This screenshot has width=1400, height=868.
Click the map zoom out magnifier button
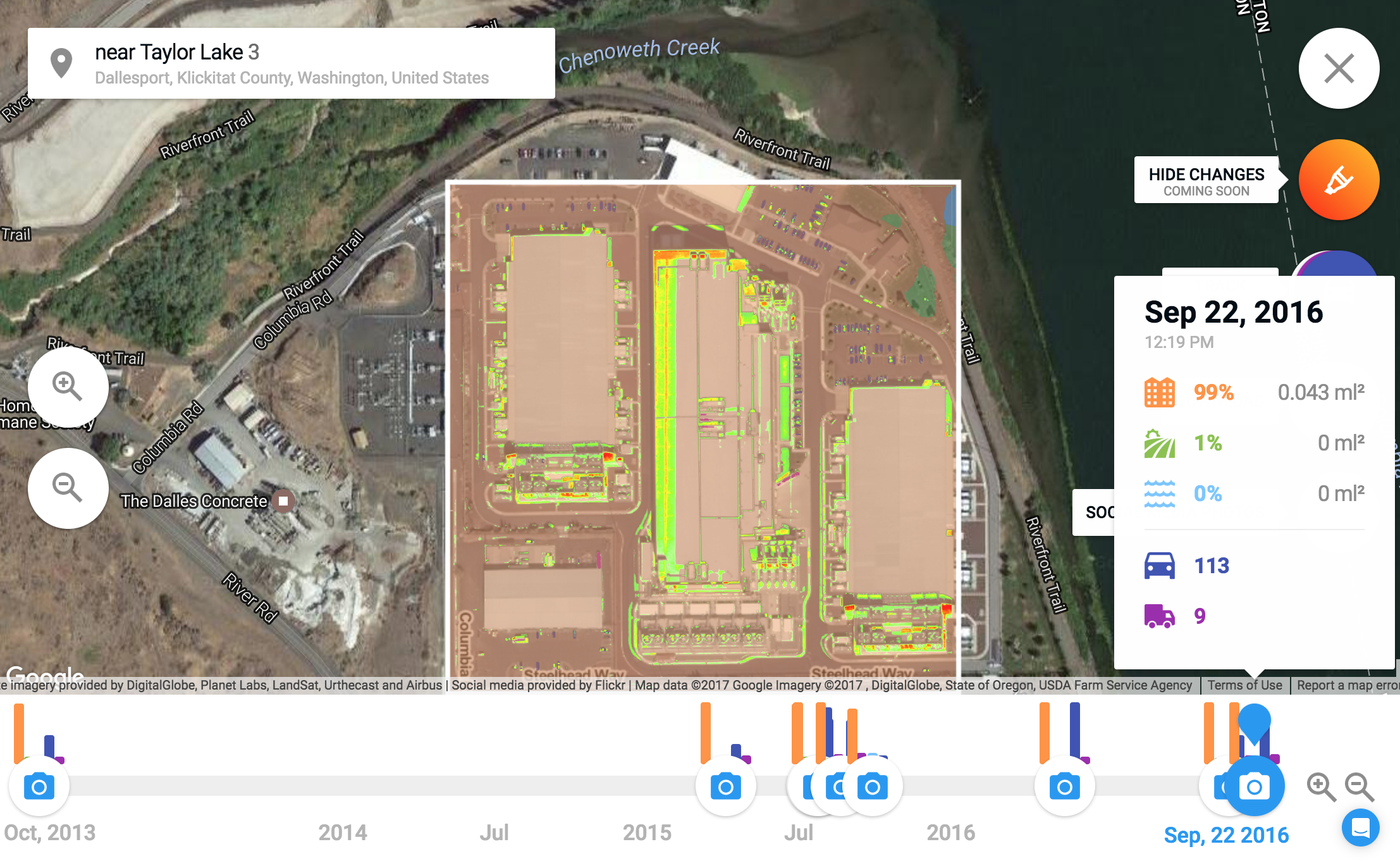(68, 488)
